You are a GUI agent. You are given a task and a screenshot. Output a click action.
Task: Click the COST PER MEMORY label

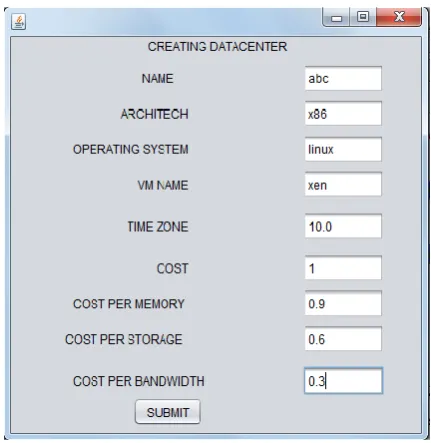point(129,304)
